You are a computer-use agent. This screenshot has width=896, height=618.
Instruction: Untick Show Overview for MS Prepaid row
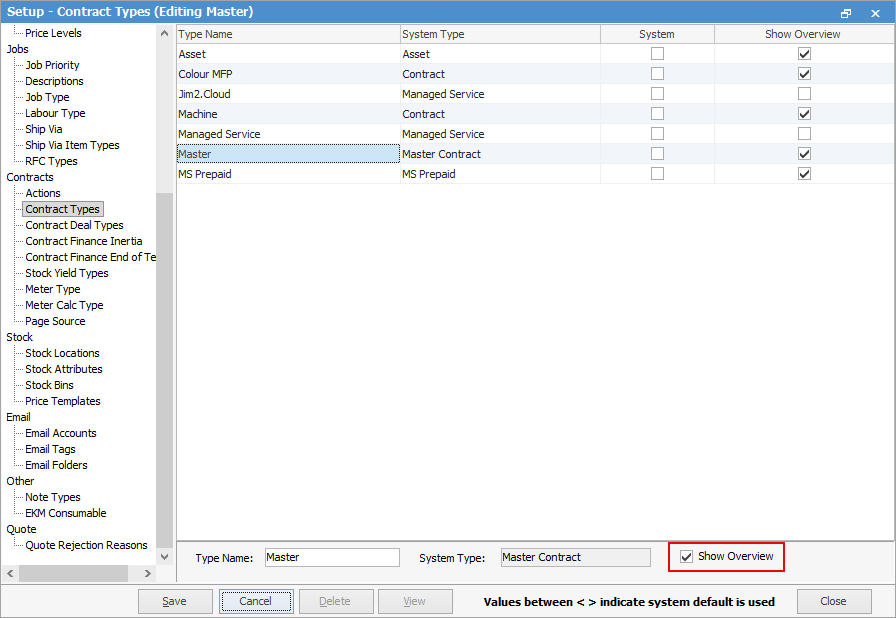(804, 174)
